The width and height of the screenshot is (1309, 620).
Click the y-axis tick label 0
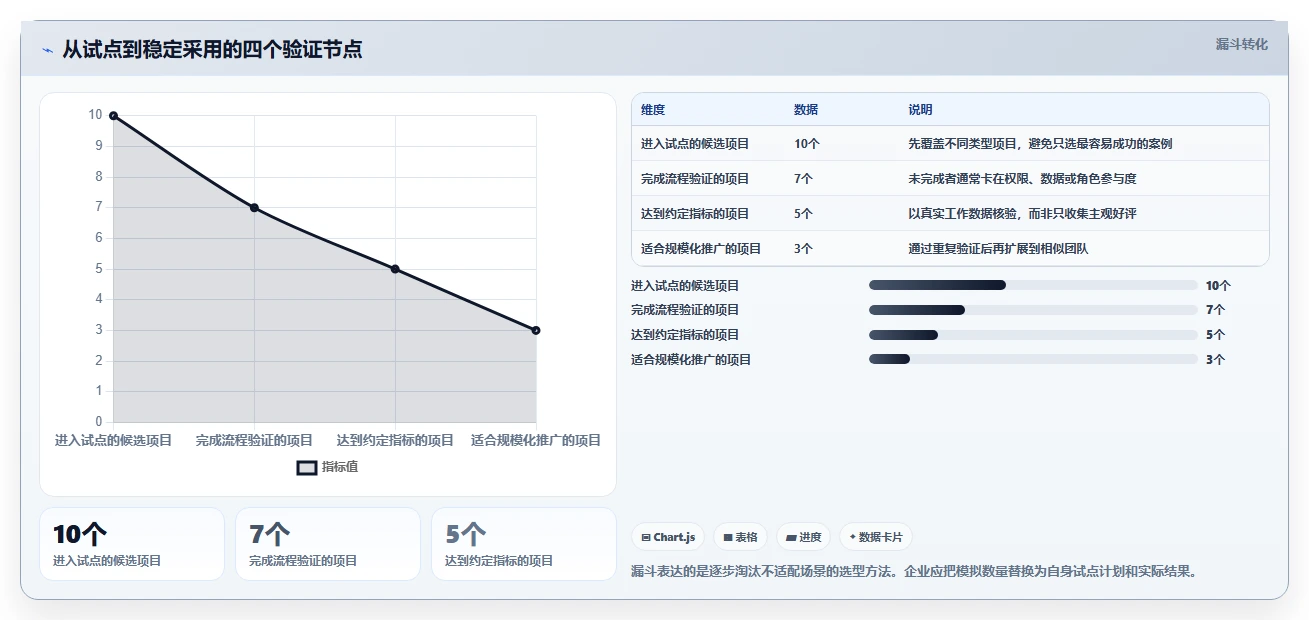[99, 422]
